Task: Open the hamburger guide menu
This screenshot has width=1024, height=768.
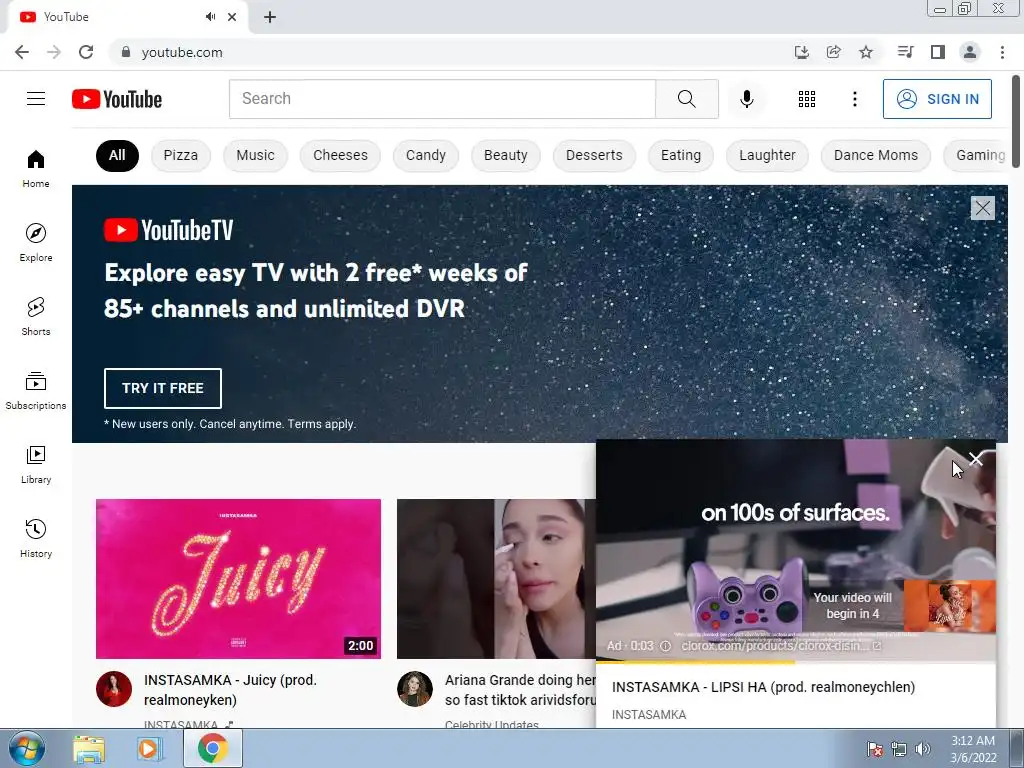Action: click(x=36, y=99)
